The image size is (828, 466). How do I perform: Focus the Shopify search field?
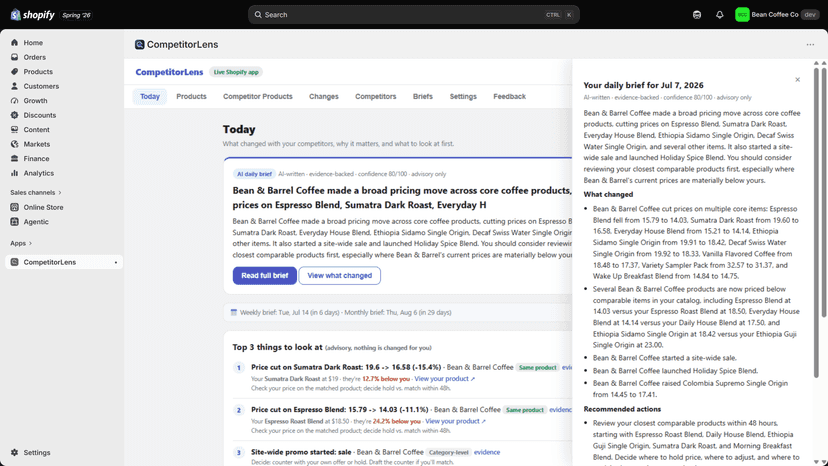413,15
